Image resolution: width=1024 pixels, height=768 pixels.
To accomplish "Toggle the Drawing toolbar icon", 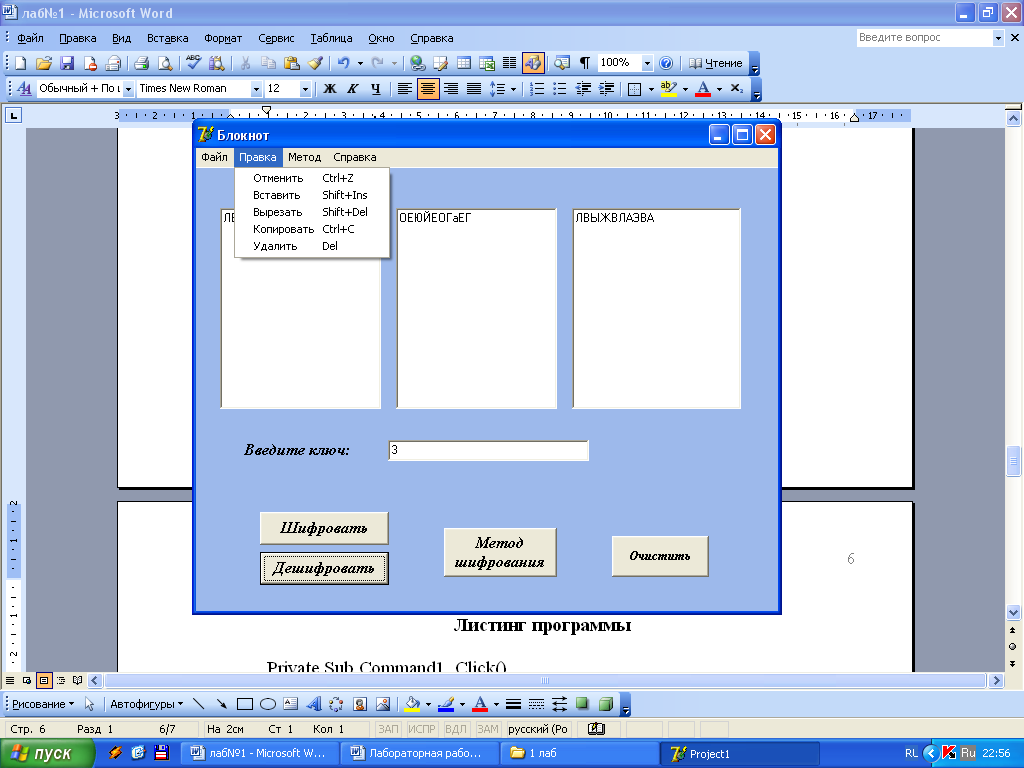I will [532, 63].
